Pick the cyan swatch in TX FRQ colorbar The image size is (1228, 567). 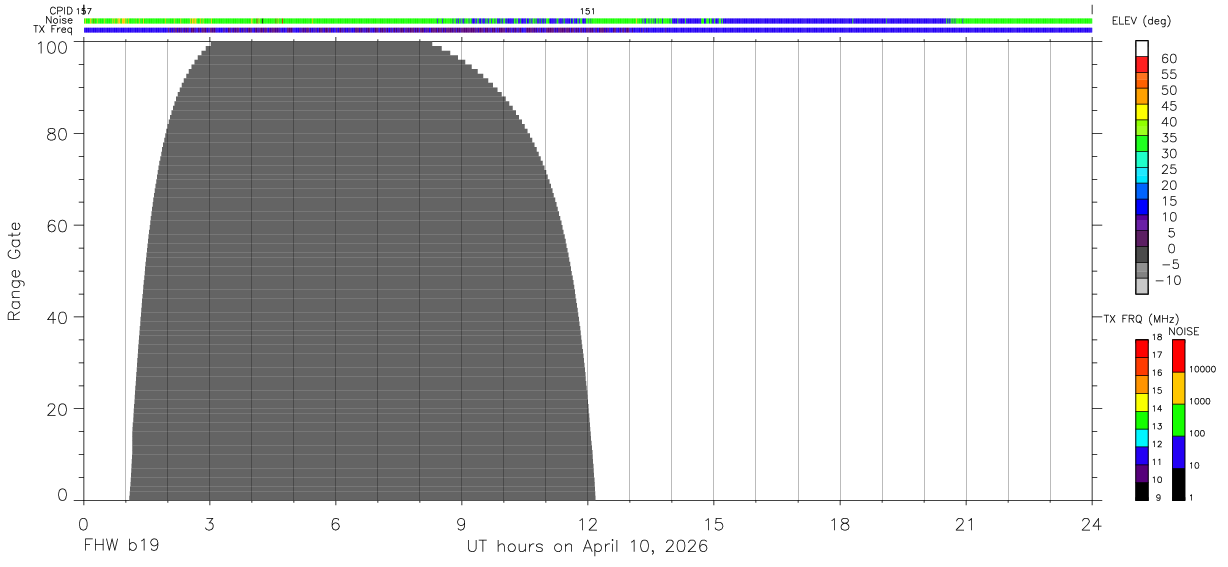[1142, 438]
